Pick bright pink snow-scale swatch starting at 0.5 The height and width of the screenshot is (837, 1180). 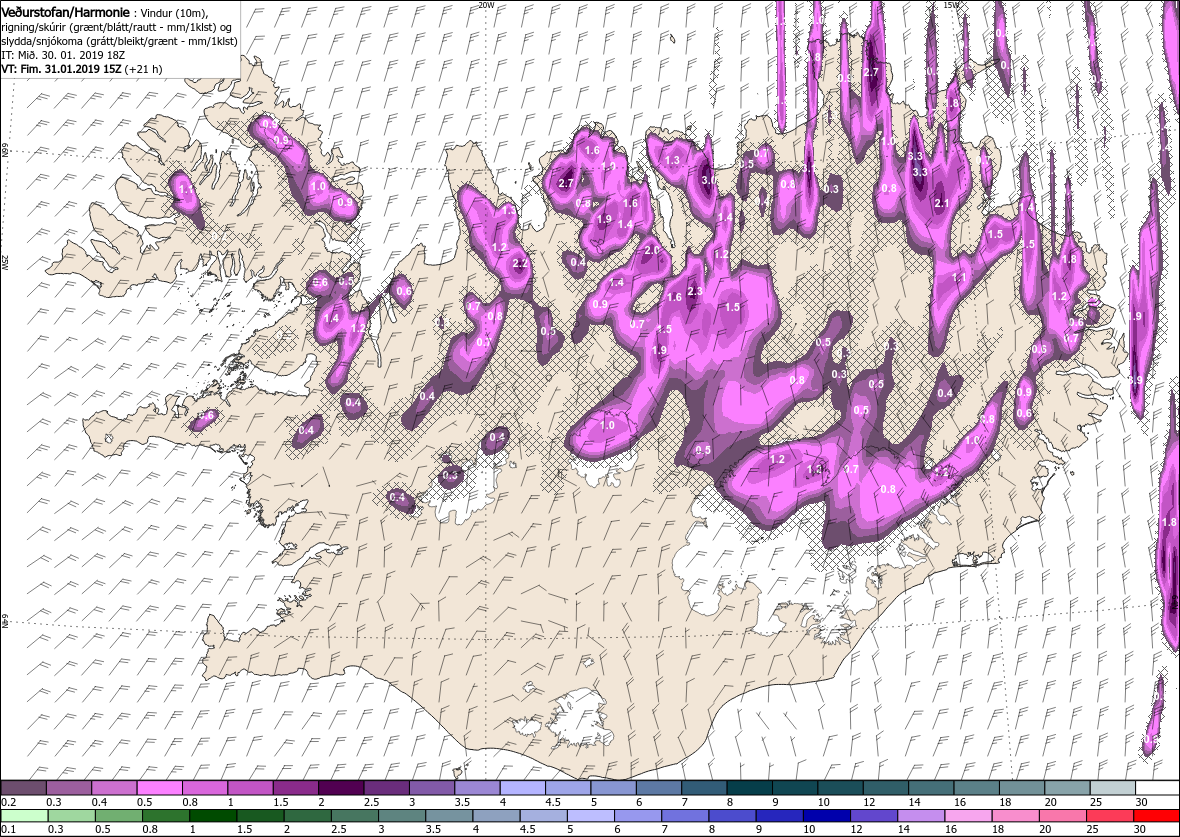click(160, 787)
